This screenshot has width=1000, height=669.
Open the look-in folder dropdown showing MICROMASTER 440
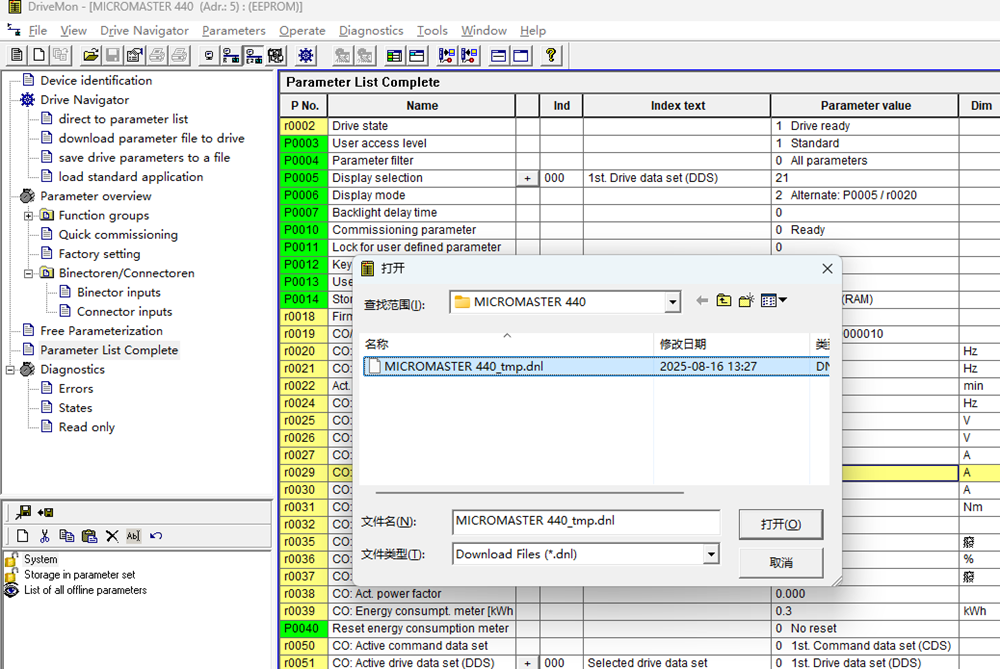[673, 302]
